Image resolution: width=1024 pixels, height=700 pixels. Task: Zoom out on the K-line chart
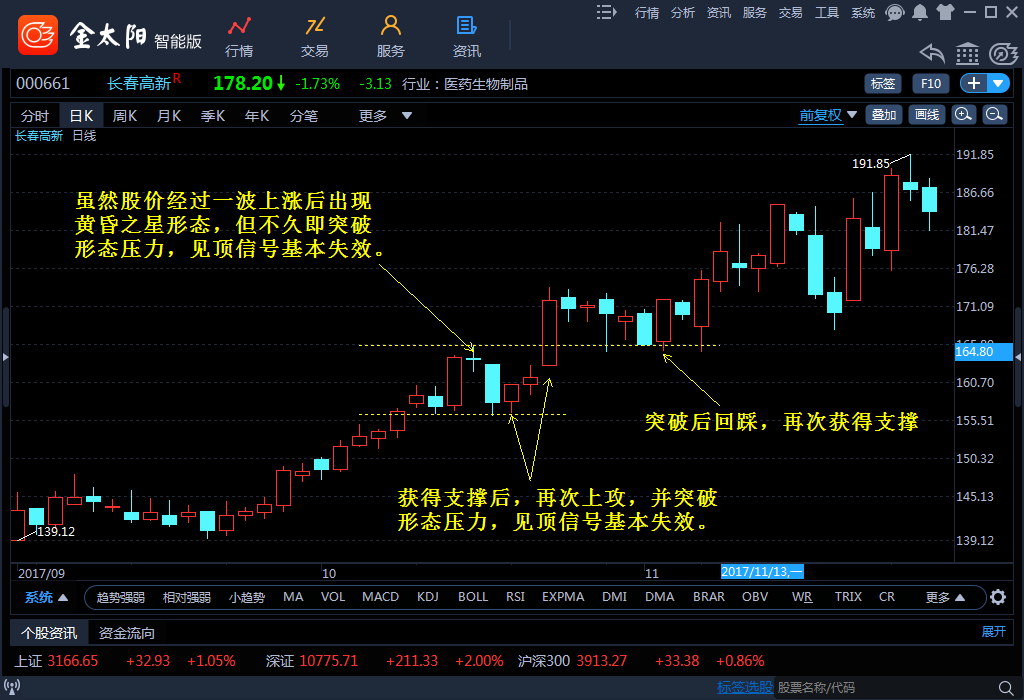click(x=995, y=115)
